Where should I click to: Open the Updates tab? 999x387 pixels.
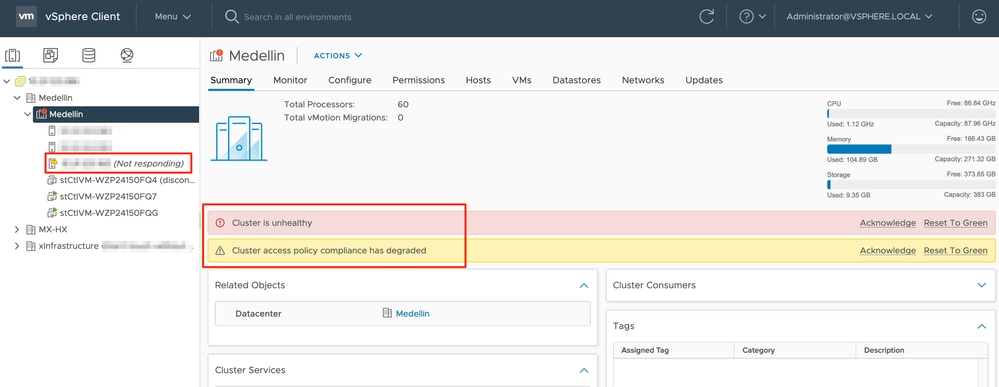[704, 80]
